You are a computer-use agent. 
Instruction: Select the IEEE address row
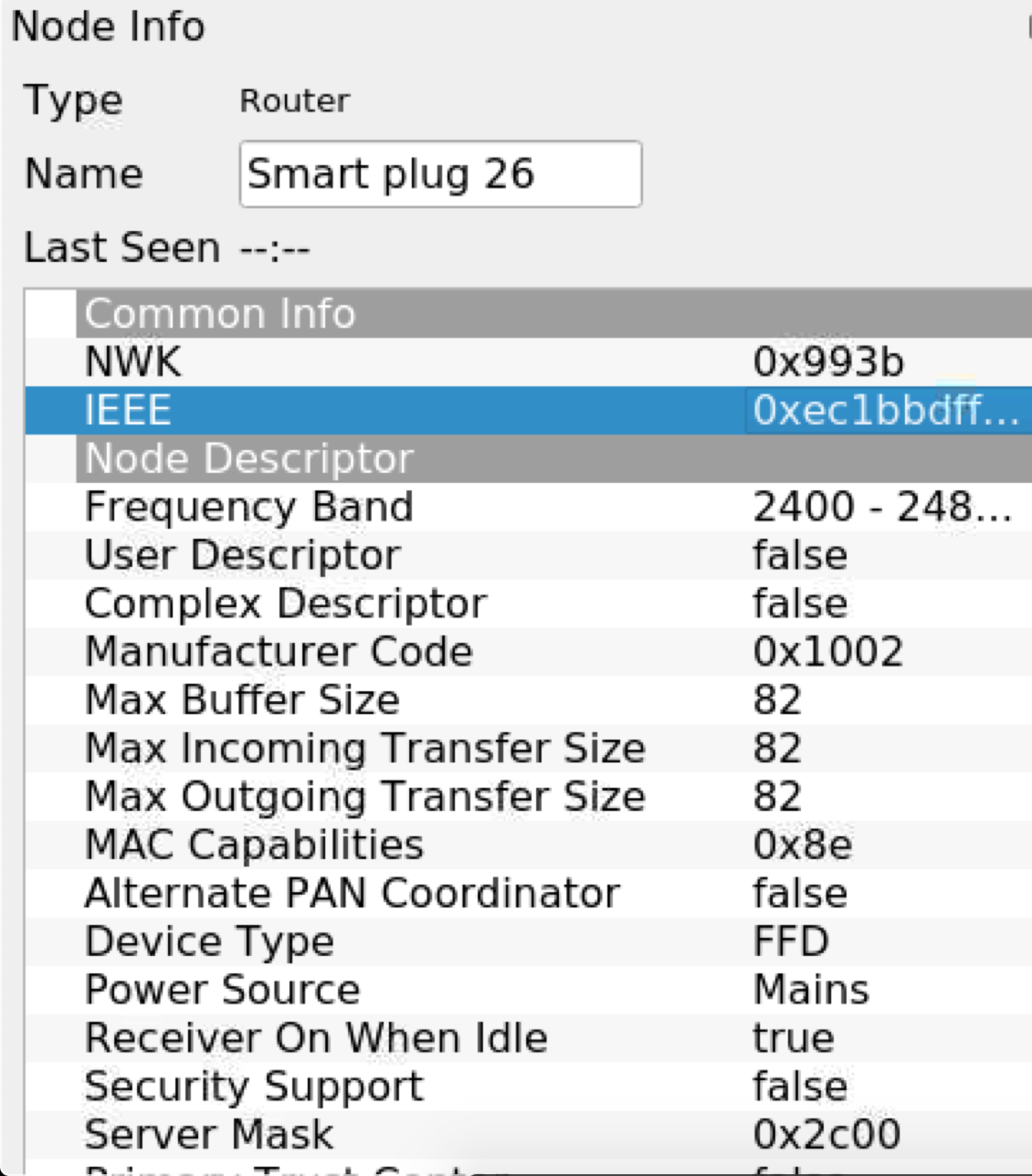click(365, 410)
